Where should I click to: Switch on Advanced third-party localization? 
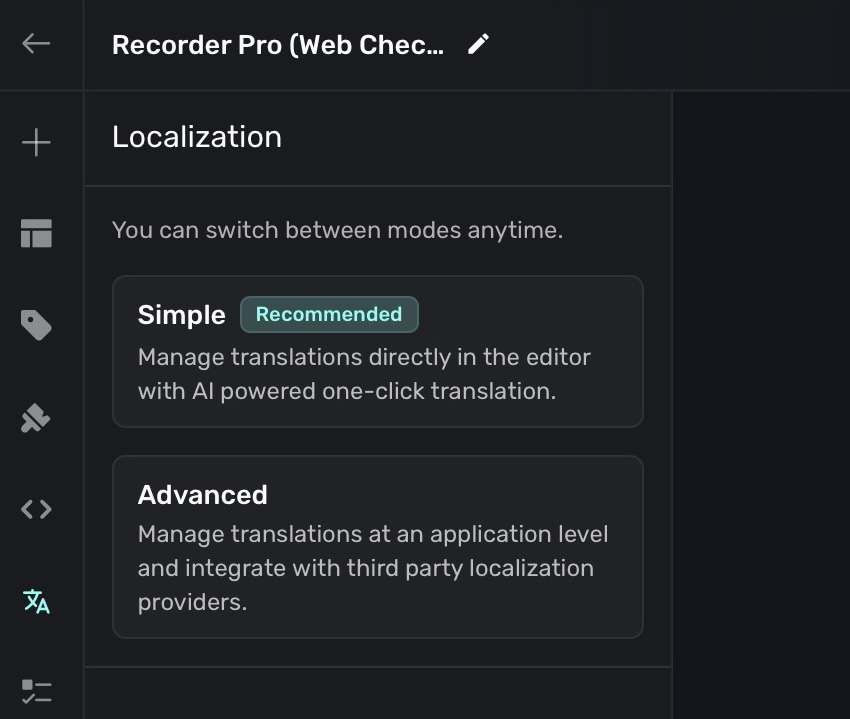(x=378, y=546)
